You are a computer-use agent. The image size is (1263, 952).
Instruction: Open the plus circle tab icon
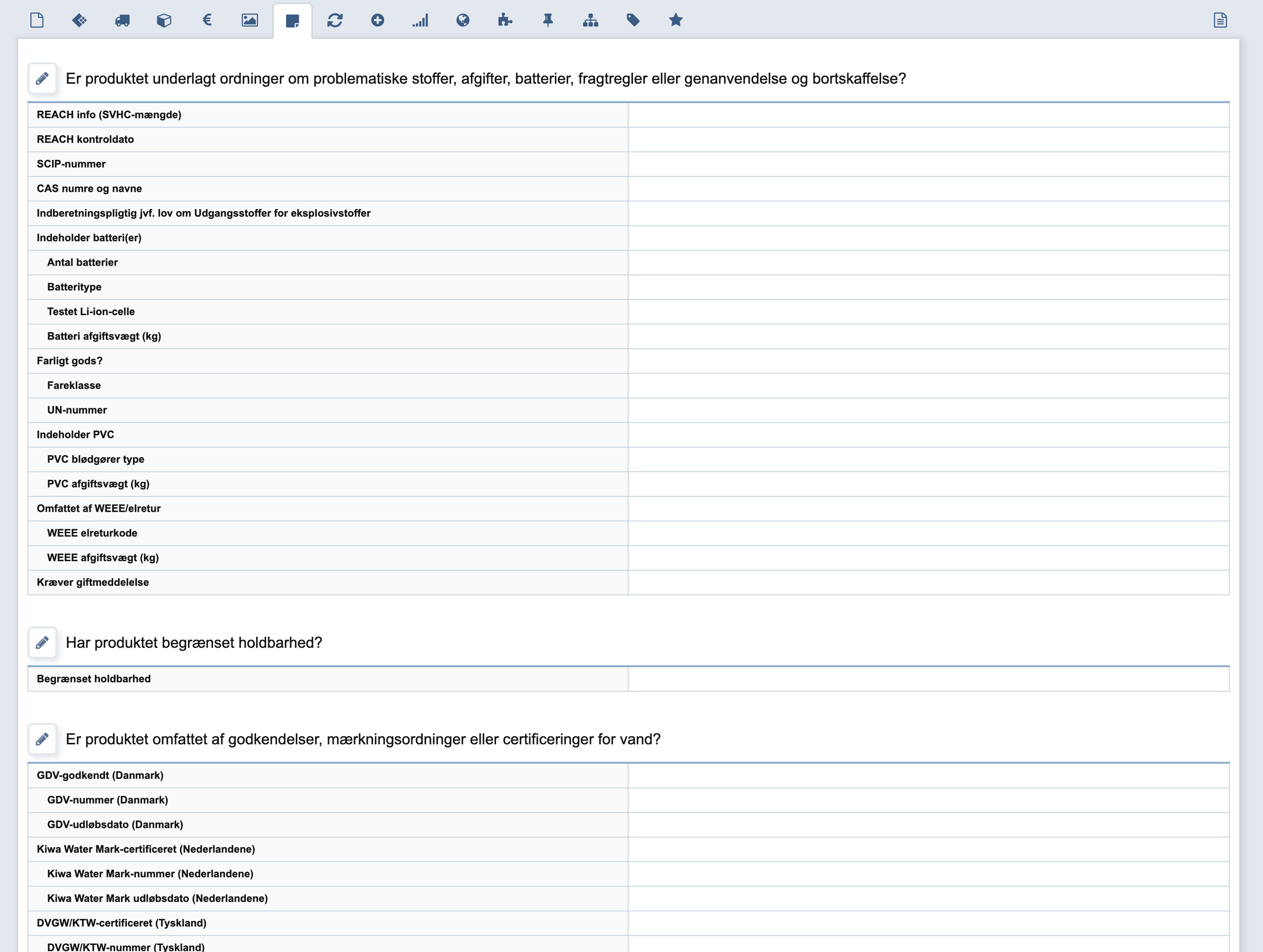click(377, 21)
